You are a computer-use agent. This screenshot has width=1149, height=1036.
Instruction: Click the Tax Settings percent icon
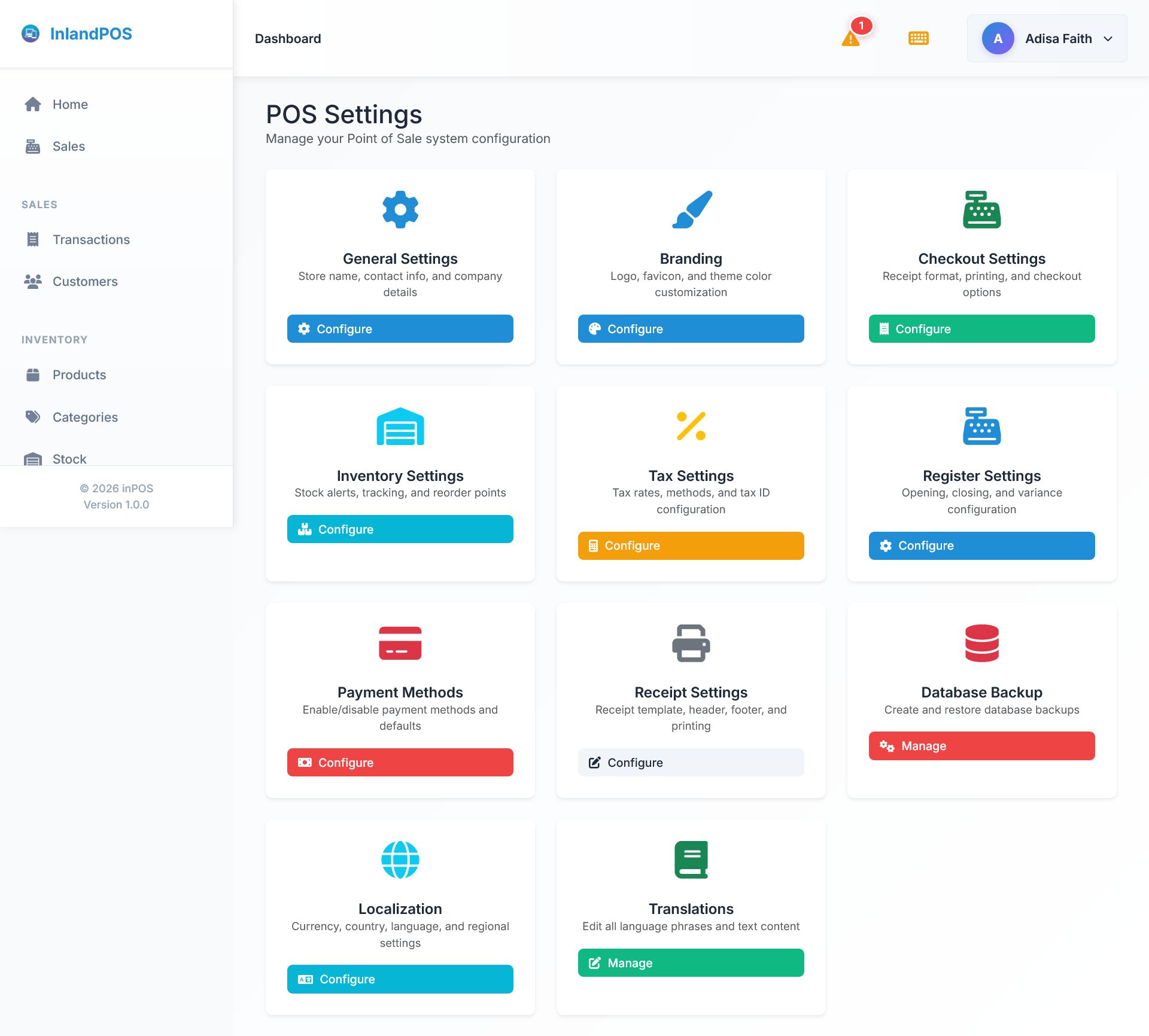tap(691, 426)
